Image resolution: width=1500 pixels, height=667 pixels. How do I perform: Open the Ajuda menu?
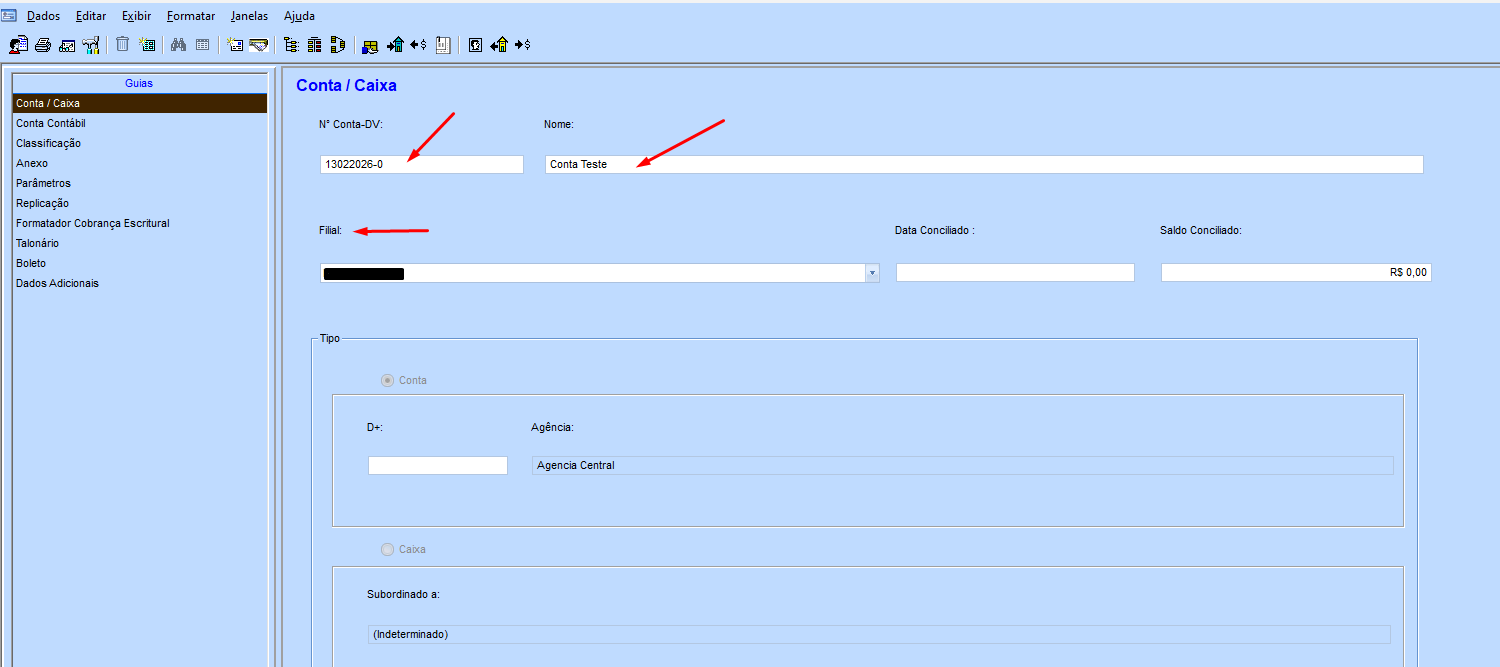point(299,16)
